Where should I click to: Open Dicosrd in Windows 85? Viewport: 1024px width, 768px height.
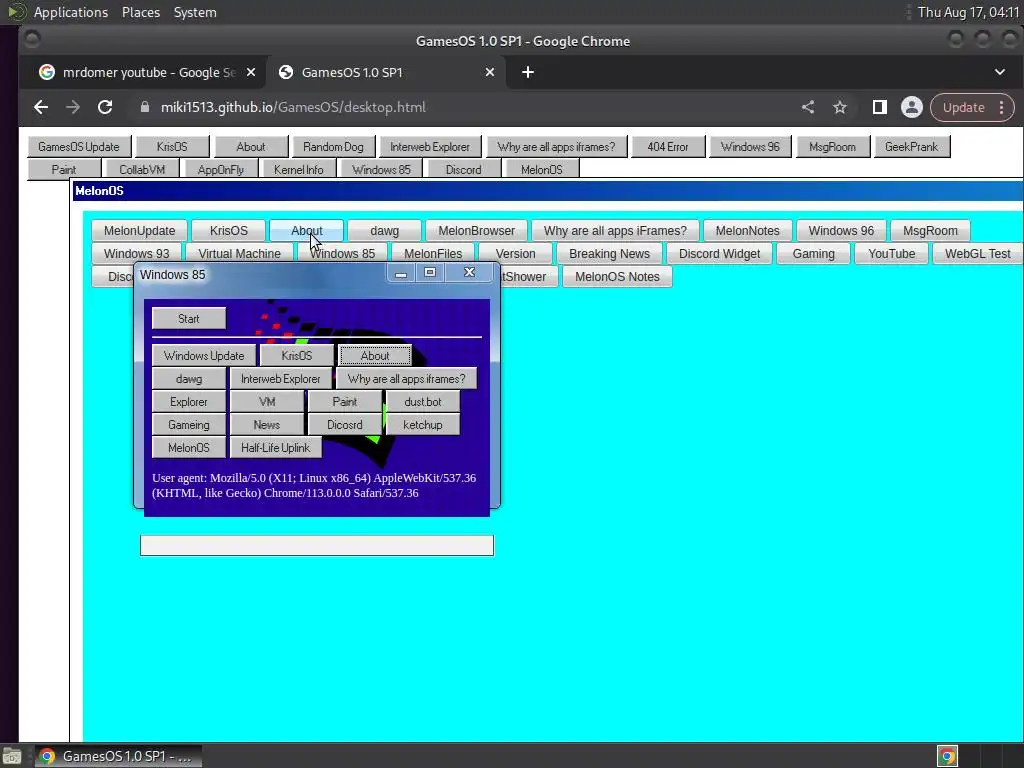[345, 424]
